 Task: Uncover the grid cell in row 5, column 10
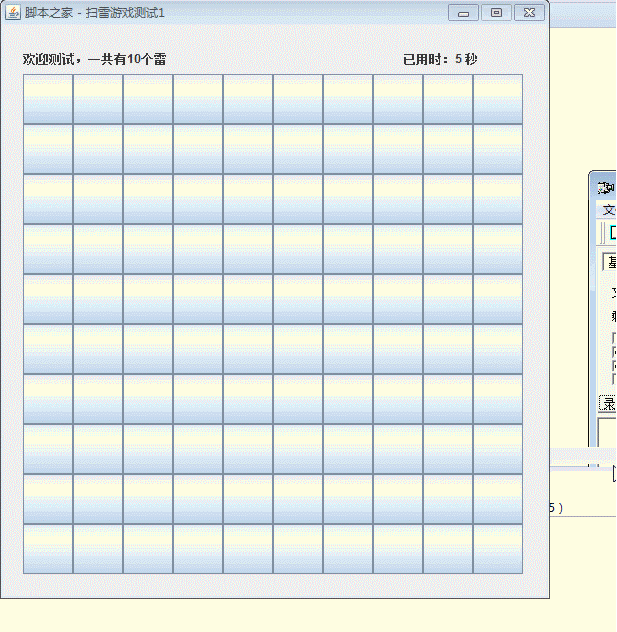(x=498, y=299)
